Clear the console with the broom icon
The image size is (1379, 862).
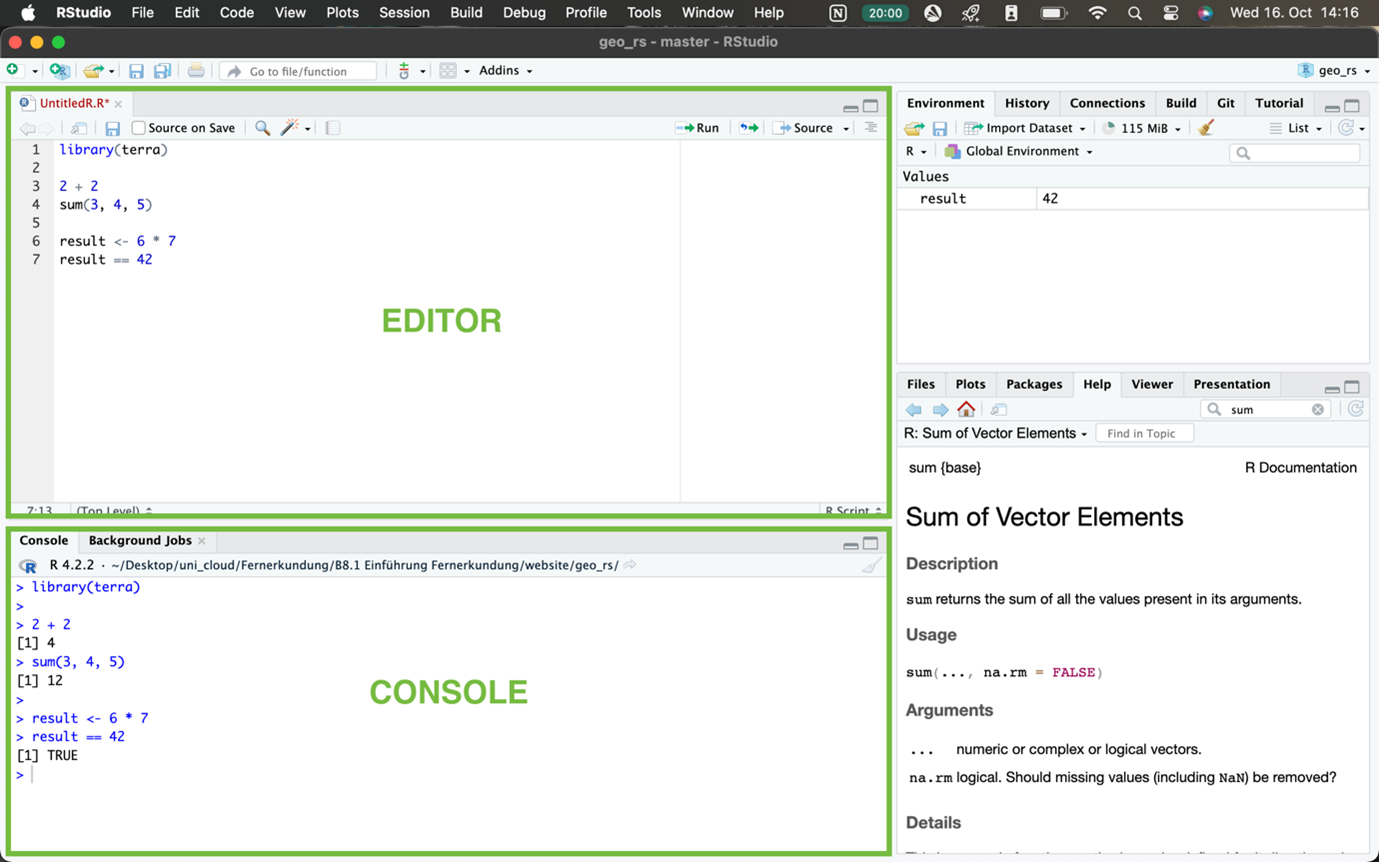pyautogui.click(x=872, y=566)
